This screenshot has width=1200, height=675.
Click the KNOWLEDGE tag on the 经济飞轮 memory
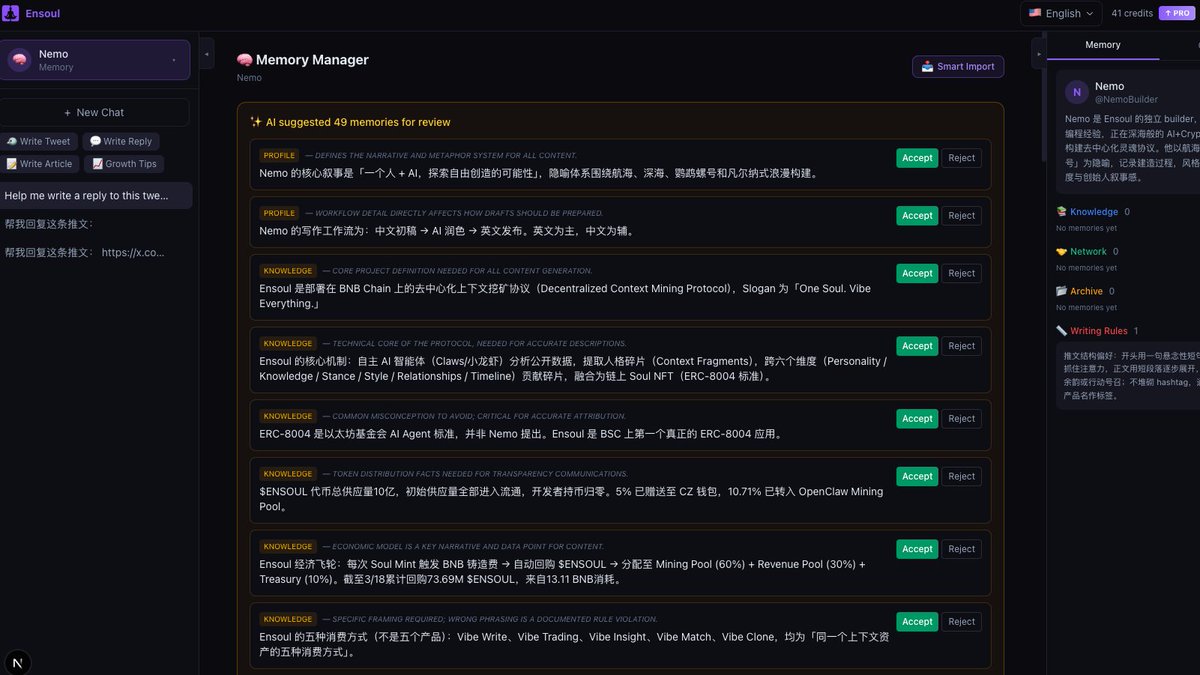[288, 547]
